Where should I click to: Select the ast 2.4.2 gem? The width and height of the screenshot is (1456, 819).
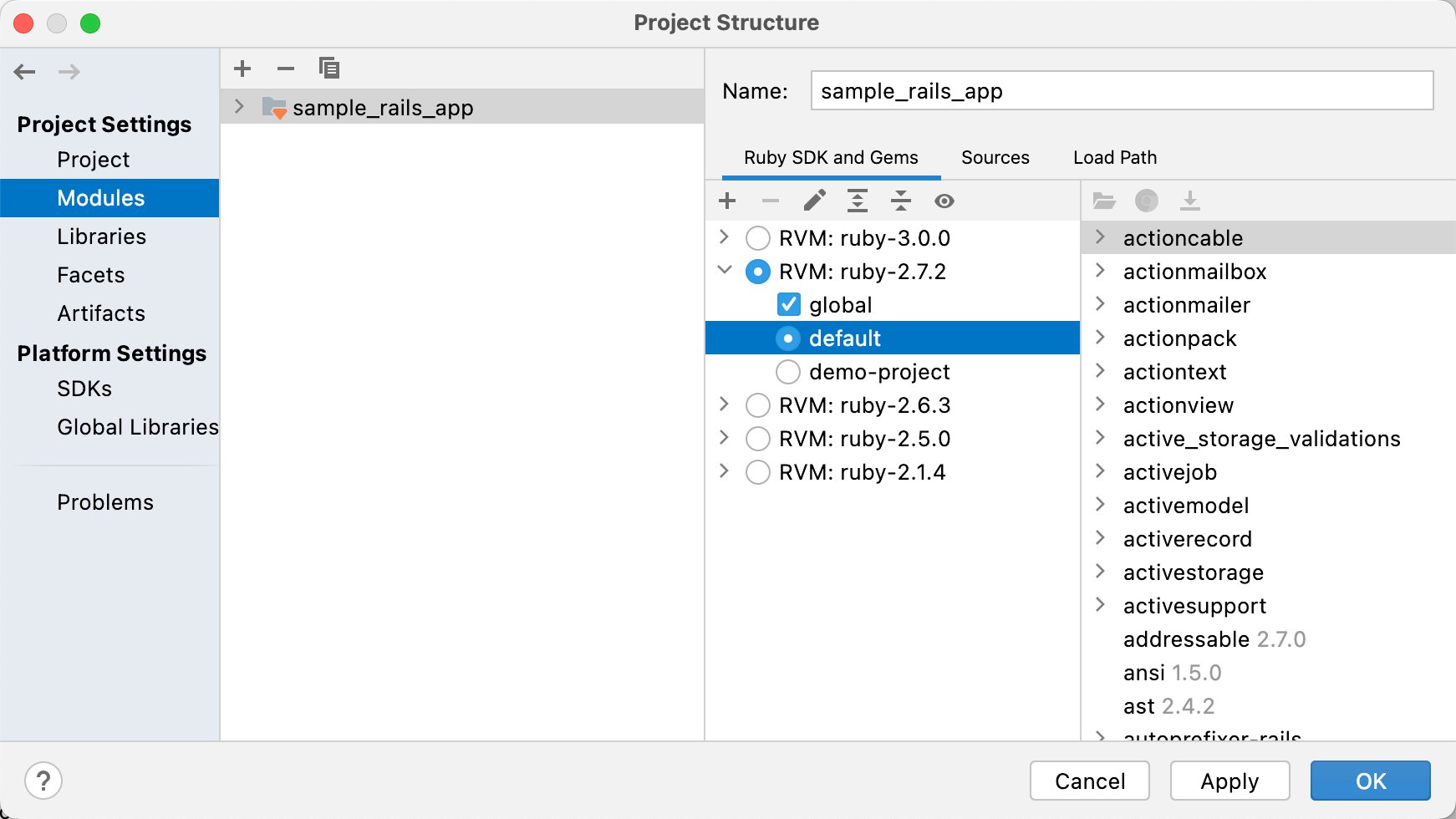[x=1269, y=706]
